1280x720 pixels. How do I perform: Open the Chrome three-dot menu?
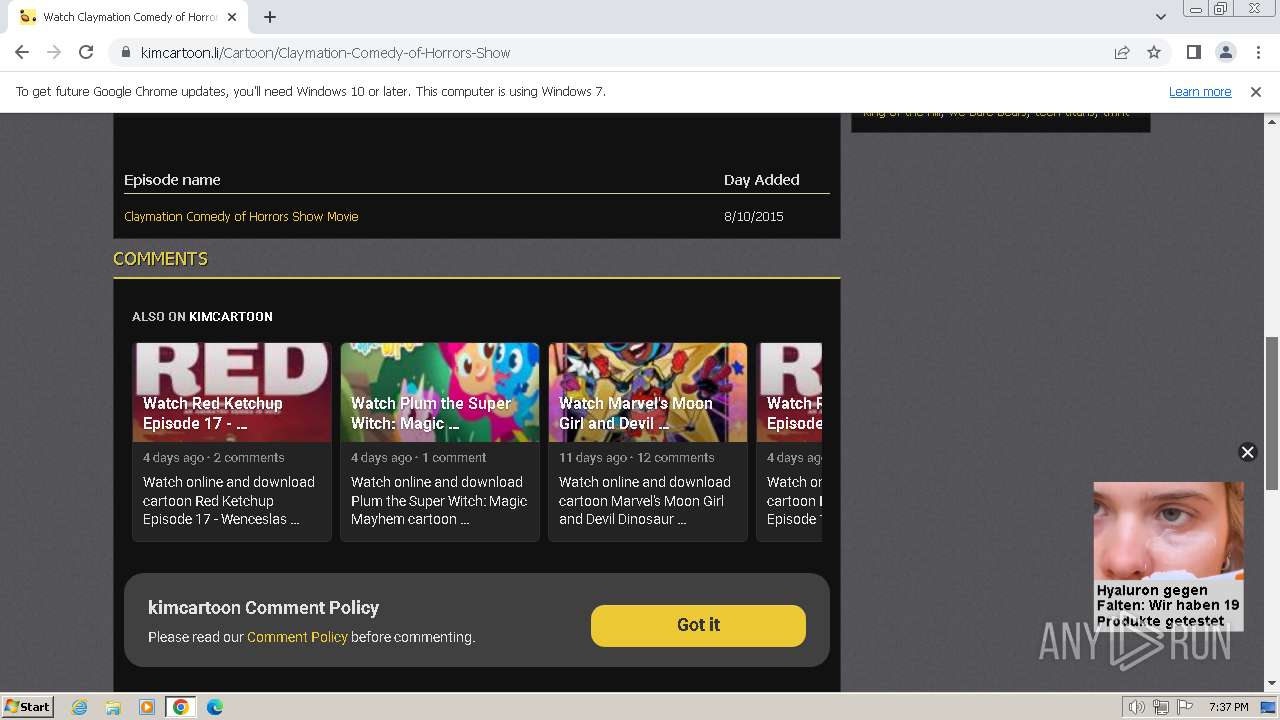click(1257, 52)
